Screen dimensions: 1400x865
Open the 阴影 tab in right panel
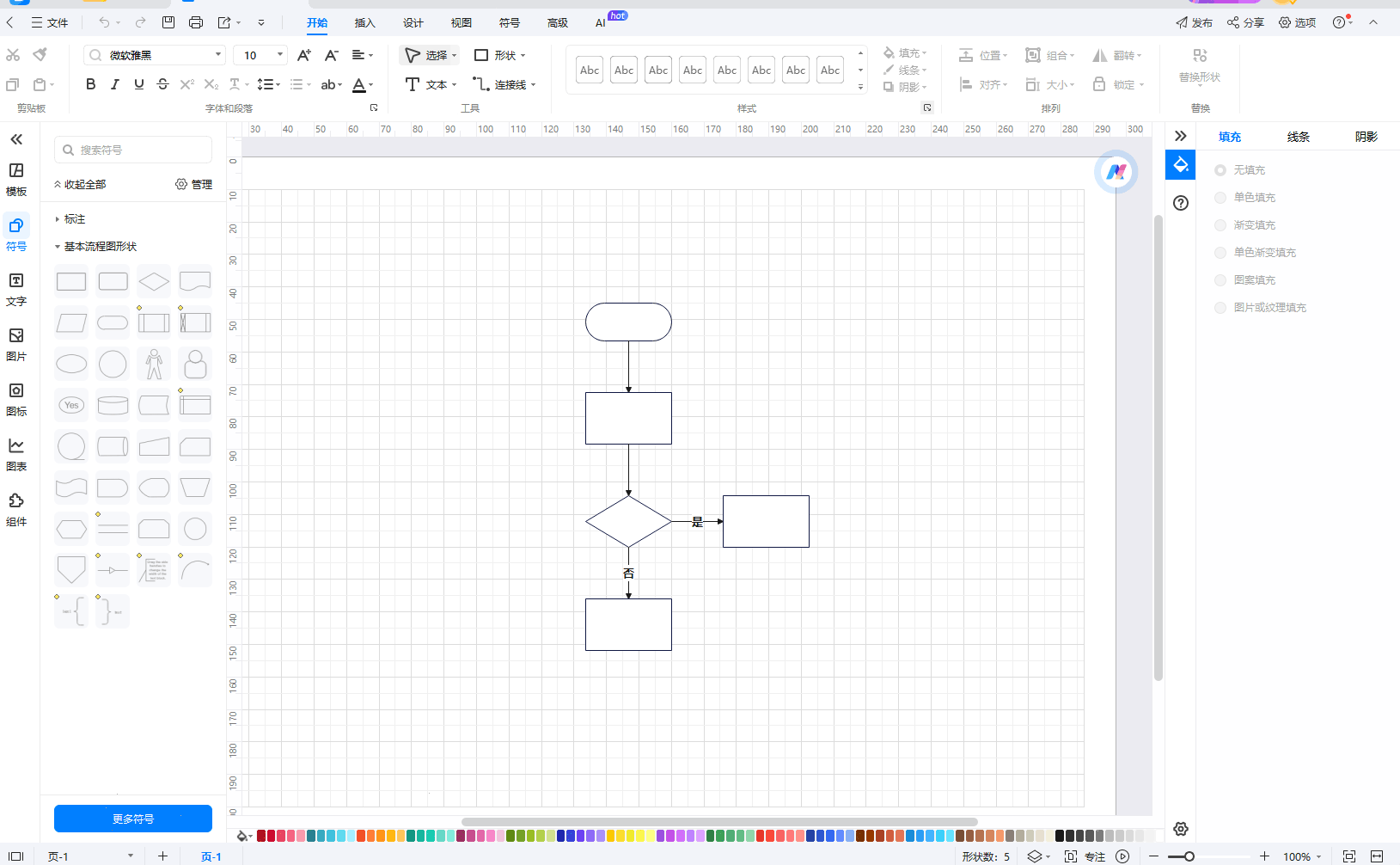(x=1366, y=137)
